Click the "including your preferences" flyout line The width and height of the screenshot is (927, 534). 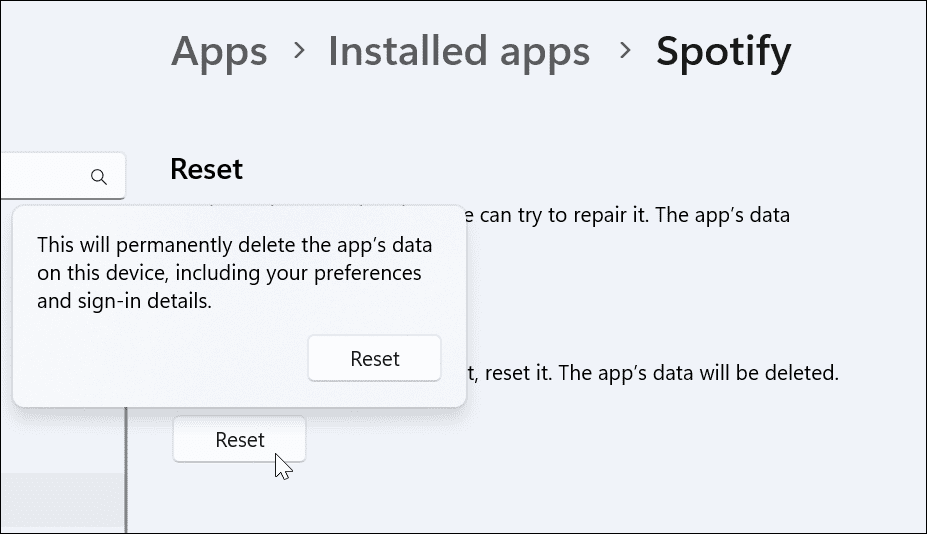point(228,273)
